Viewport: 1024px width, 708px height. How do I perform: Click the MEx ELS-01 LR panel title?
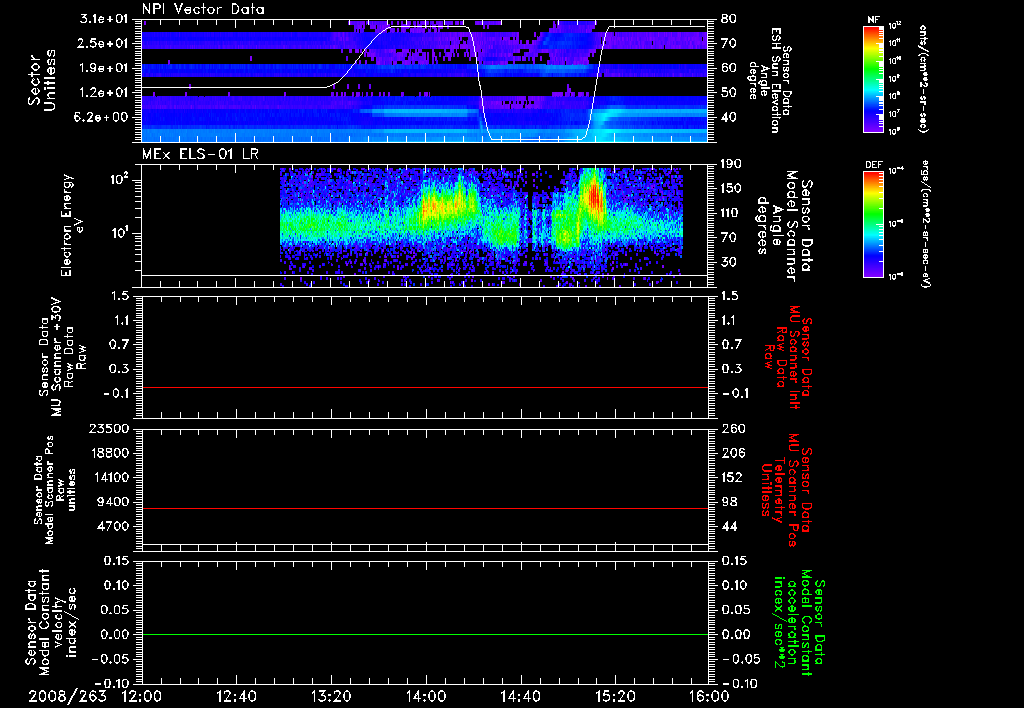(x=202, y=155)
